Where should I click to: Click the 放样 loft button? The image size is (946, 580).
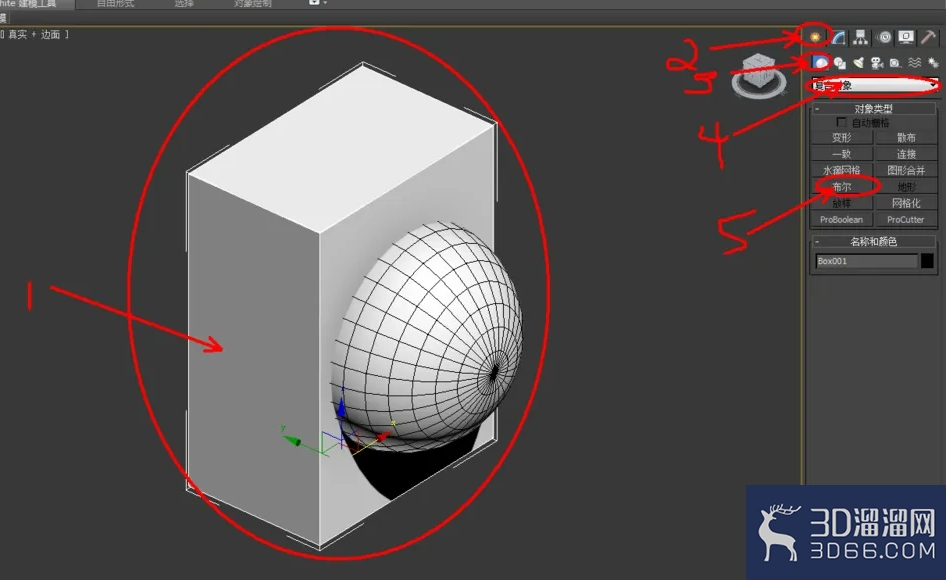(842, 203)
